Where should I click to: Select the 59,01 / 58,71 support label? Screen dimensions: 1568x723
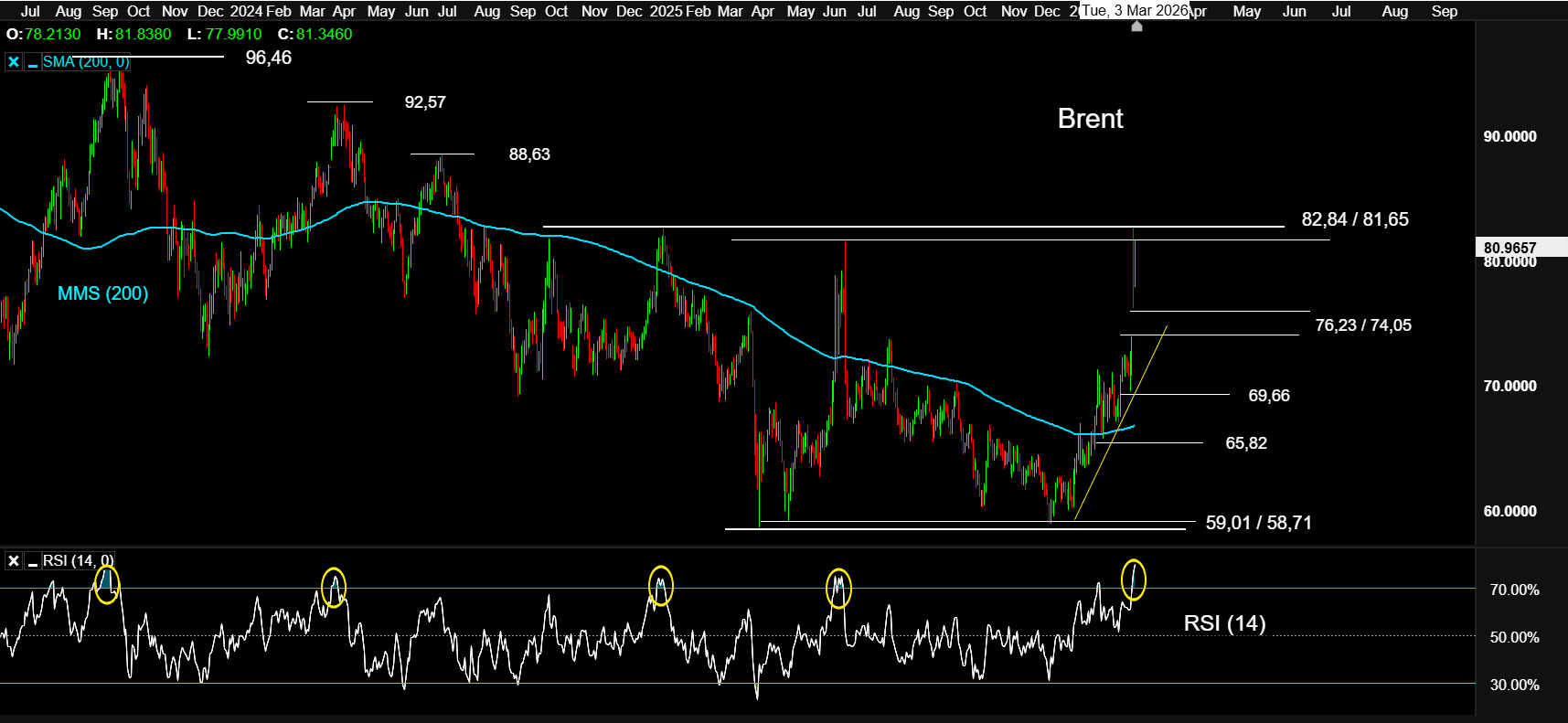1258,523
